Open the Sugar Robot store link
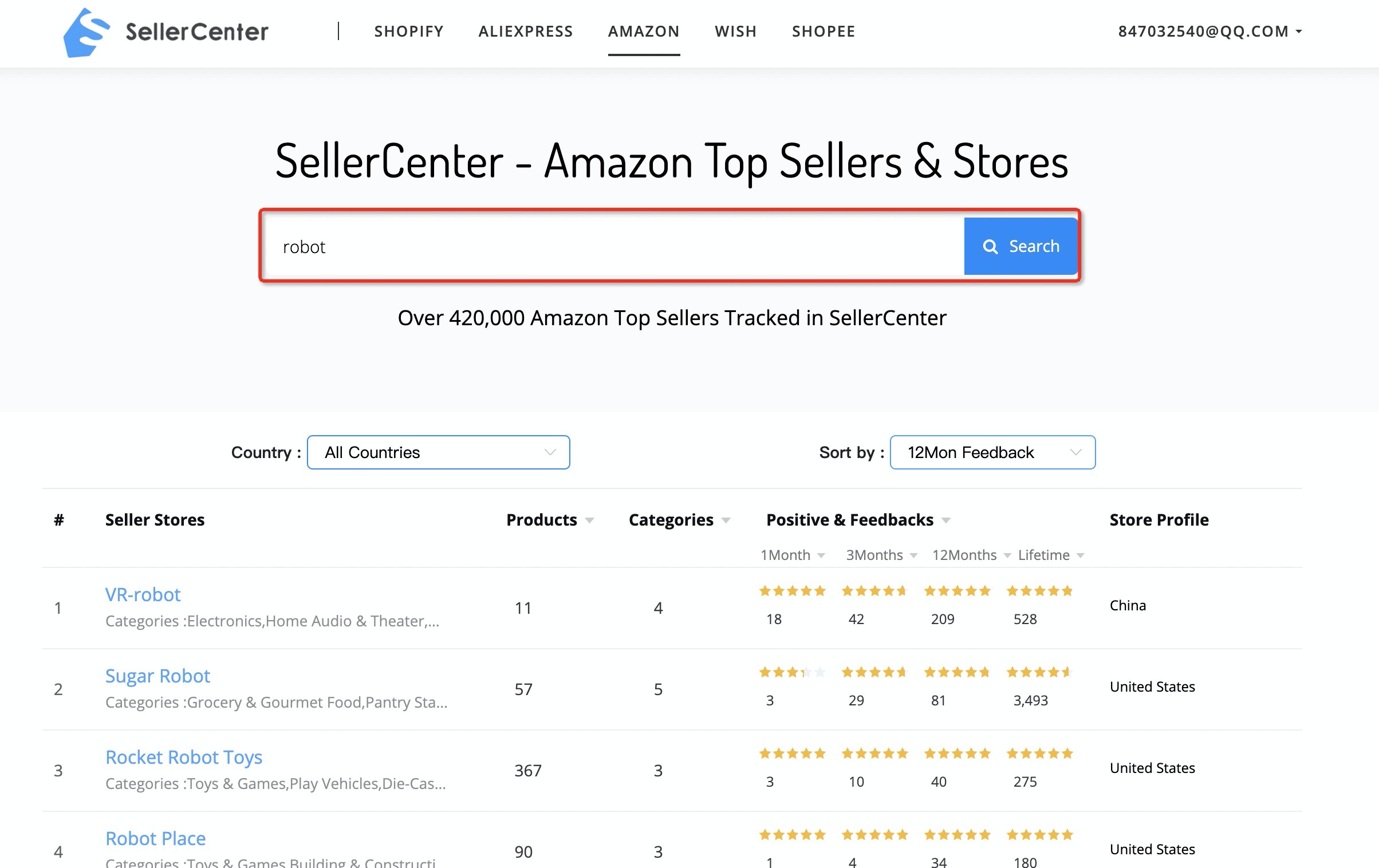1379x868 pixels. (x=157, y=676)
